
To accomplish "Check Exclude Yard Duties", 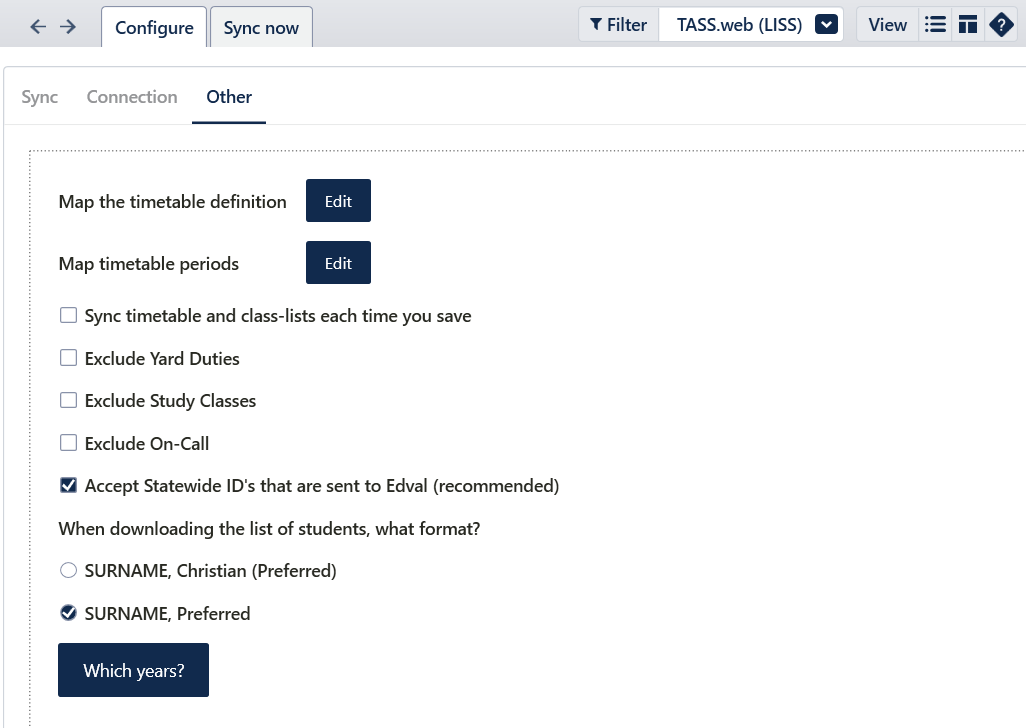I will 69,358.
